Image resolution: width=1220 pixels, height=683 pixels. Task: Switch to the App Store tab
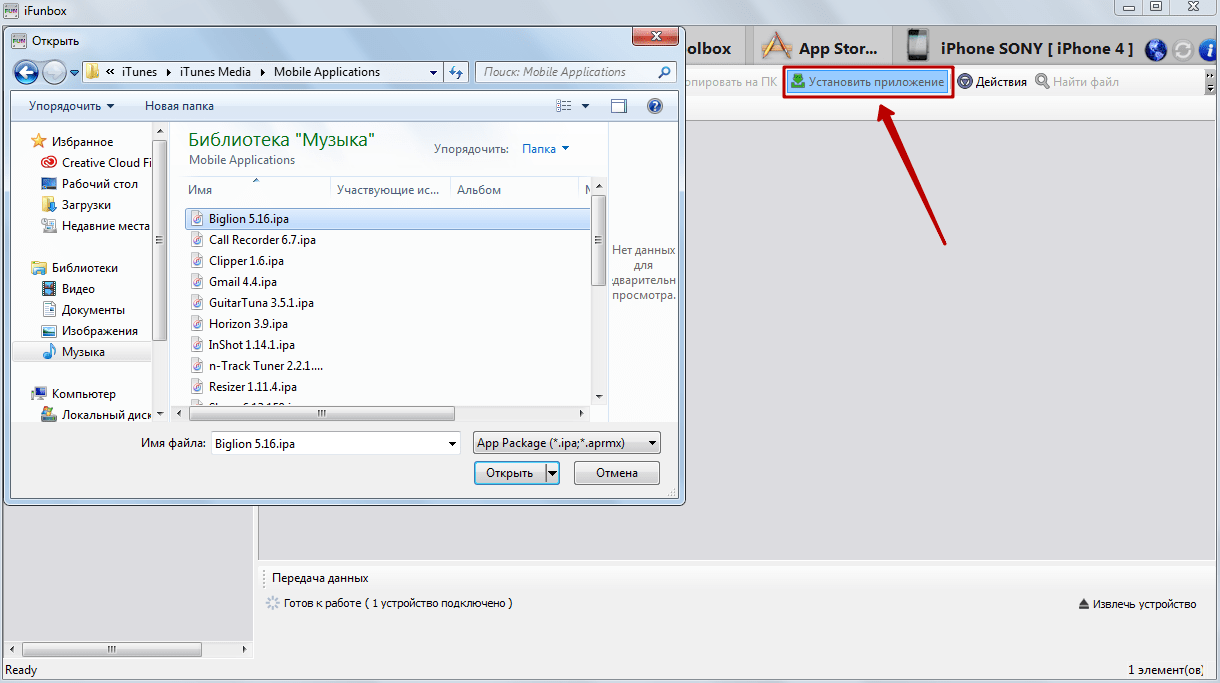coord(822,48)
